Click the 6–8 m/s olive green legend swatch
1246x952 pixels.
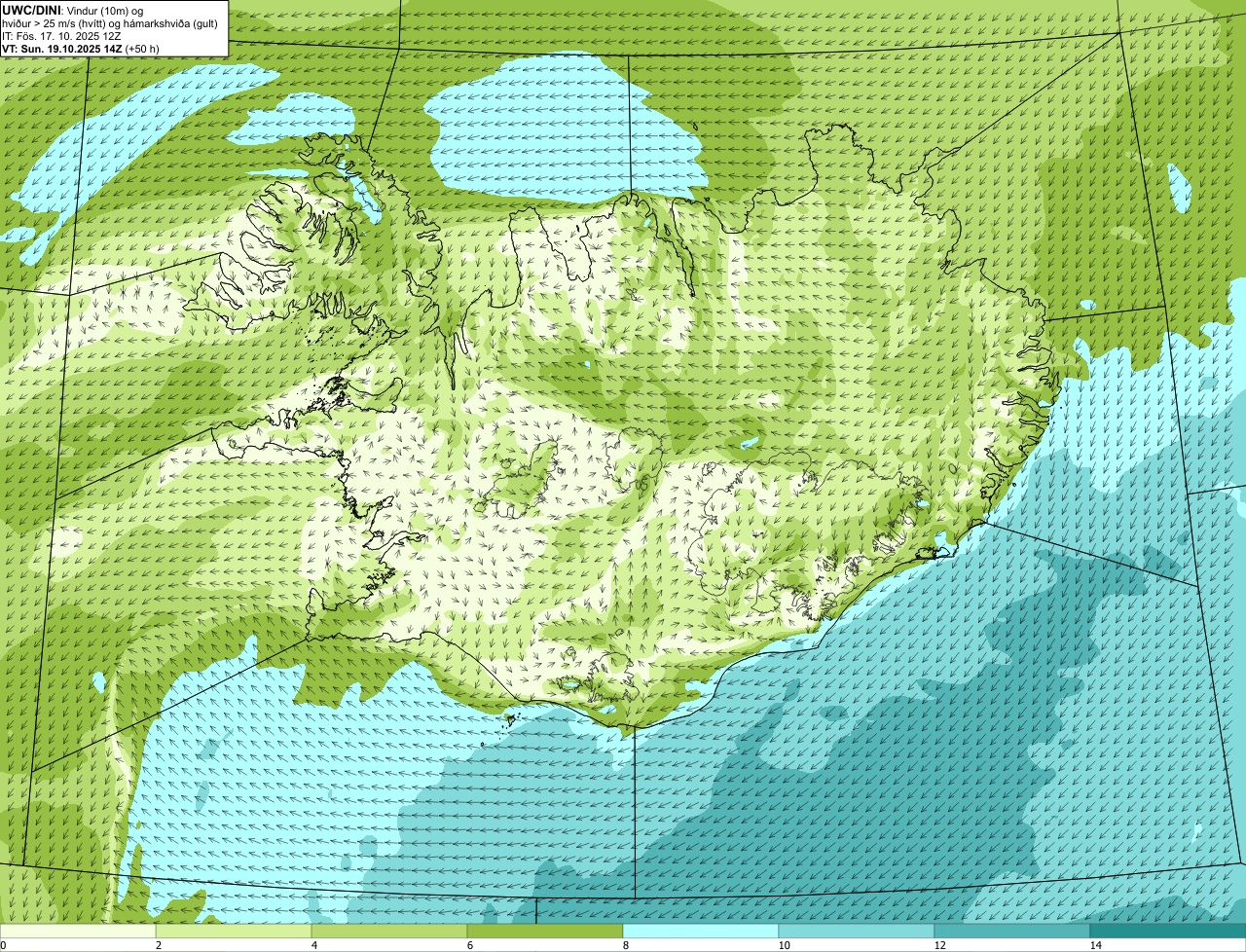click(545, 931)
